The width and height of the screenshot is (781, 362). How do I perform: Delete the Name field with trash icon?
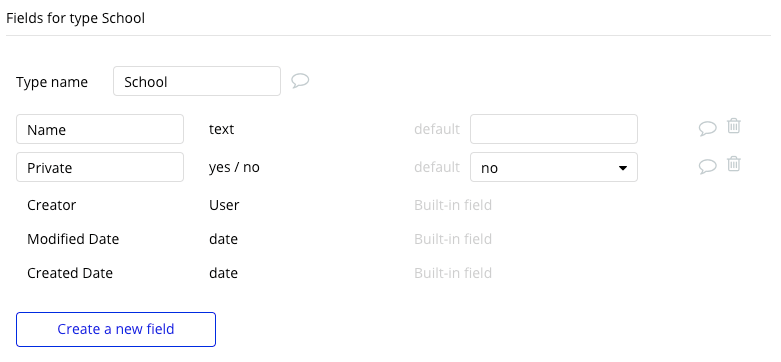tap(734, 126)
